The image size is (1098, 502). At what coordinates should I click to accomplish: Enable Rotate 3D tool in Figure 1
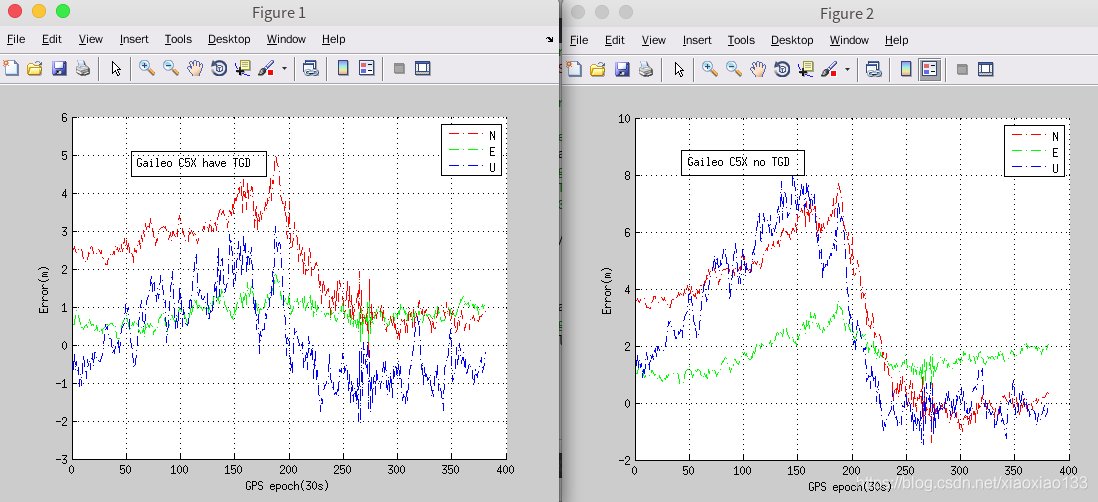(x=218, y=69)
